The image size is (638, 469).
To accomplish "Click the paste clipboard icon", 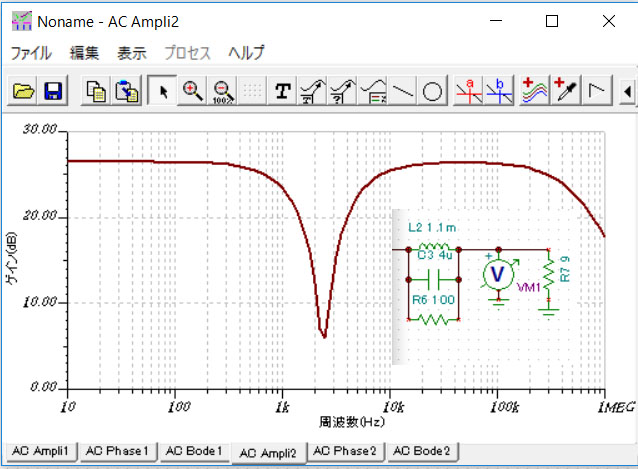I will 127,91.
